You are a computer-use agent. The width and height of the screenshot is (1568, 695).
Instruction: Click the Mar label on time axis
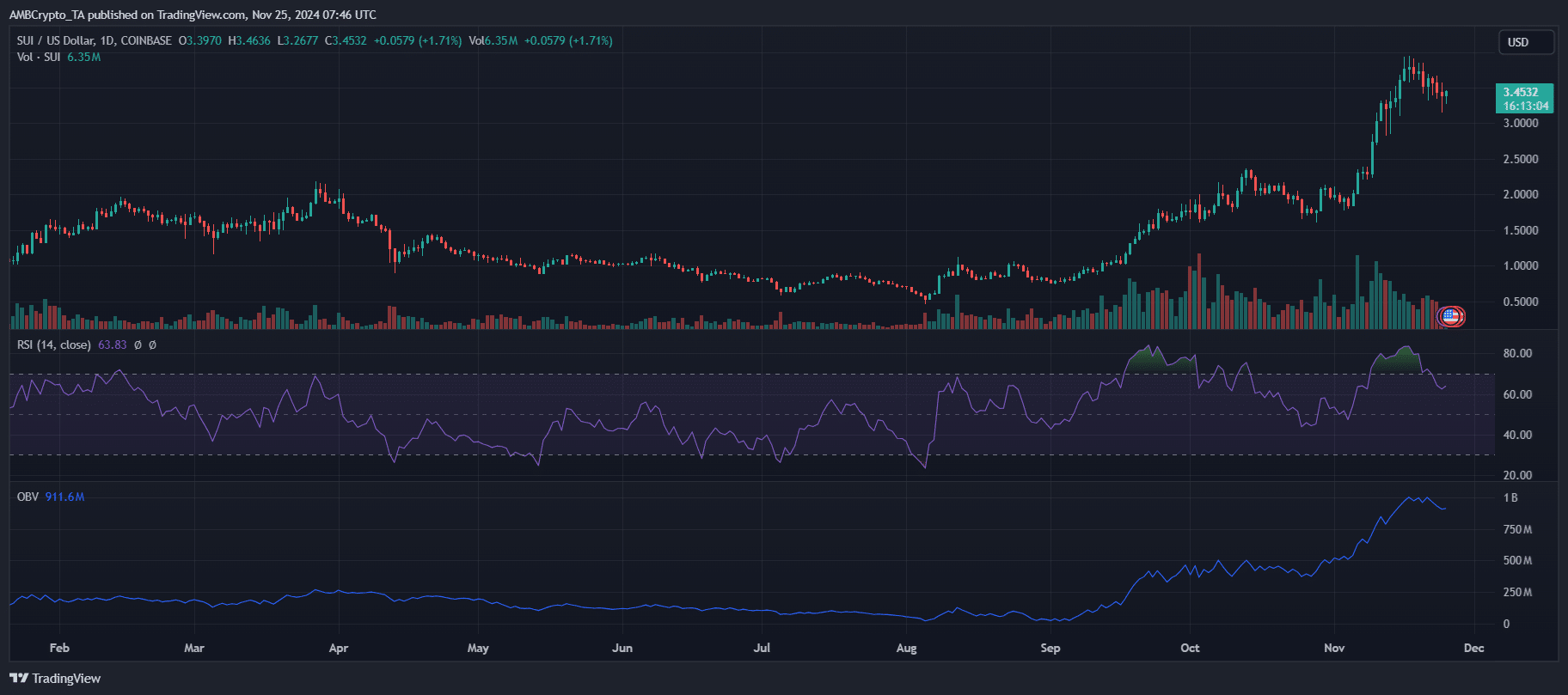[194, 648]
